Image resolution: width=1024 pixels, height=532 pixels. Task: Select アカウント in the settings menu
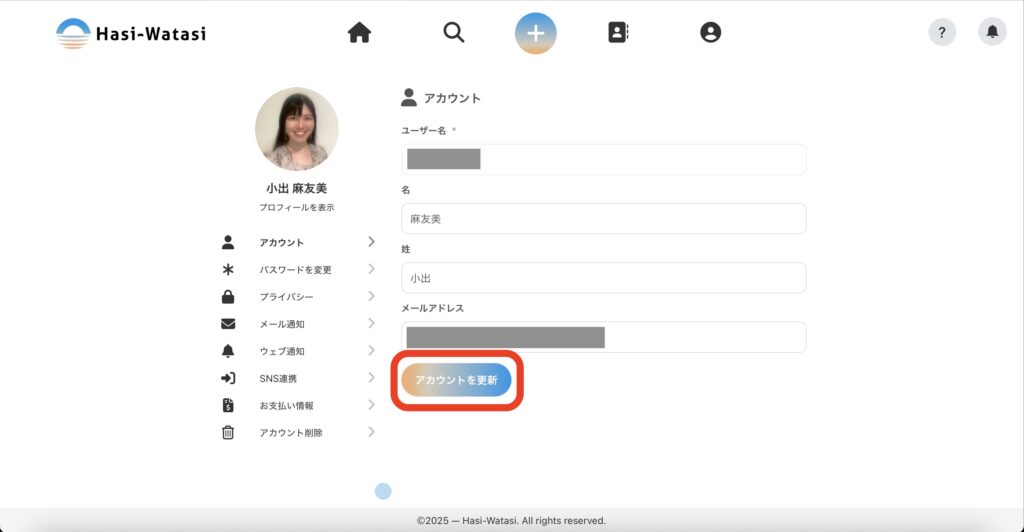(281, 242)
